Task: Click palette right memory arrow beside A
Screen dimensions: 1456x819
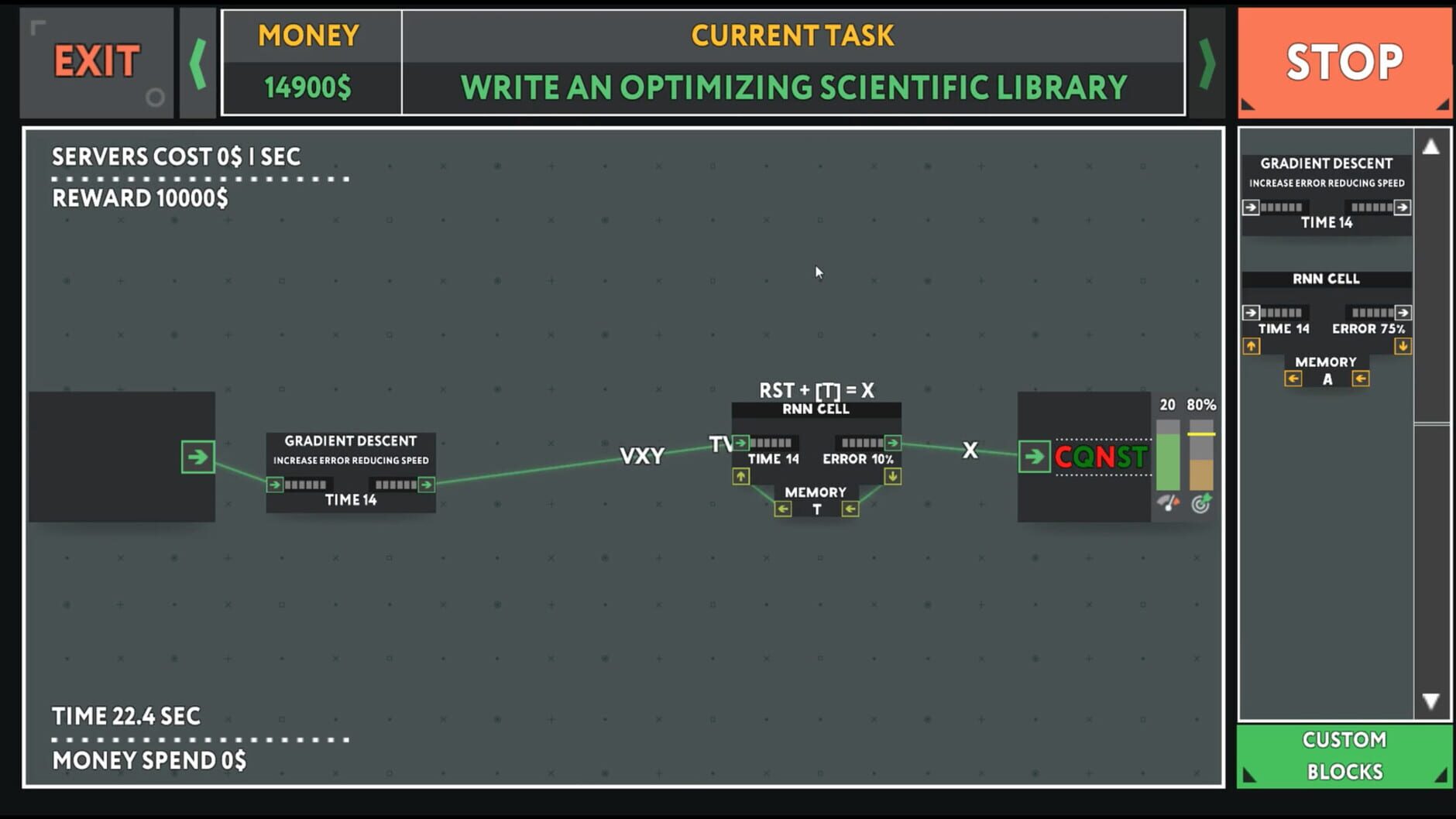Action: tap(1361, 379)
